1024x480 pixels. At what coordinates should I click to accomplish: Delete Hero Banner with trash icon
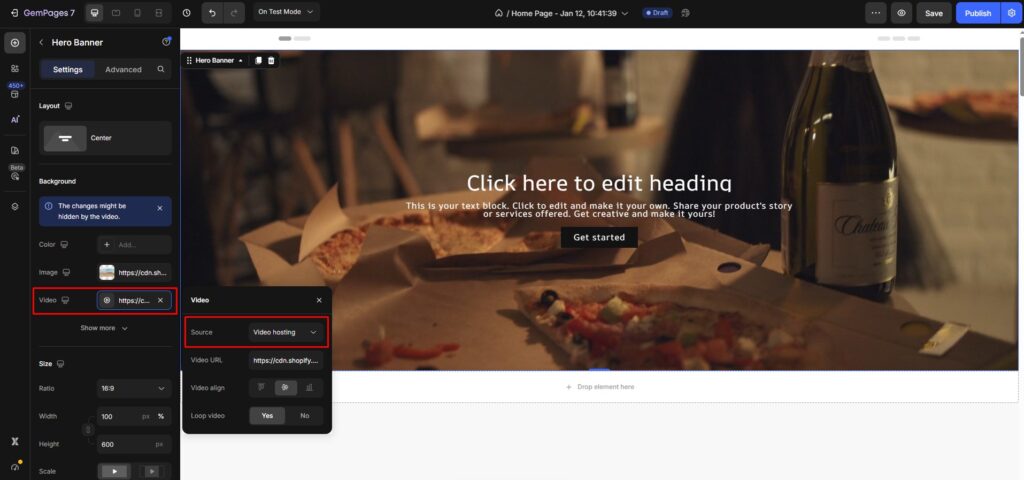pos(271,60)
